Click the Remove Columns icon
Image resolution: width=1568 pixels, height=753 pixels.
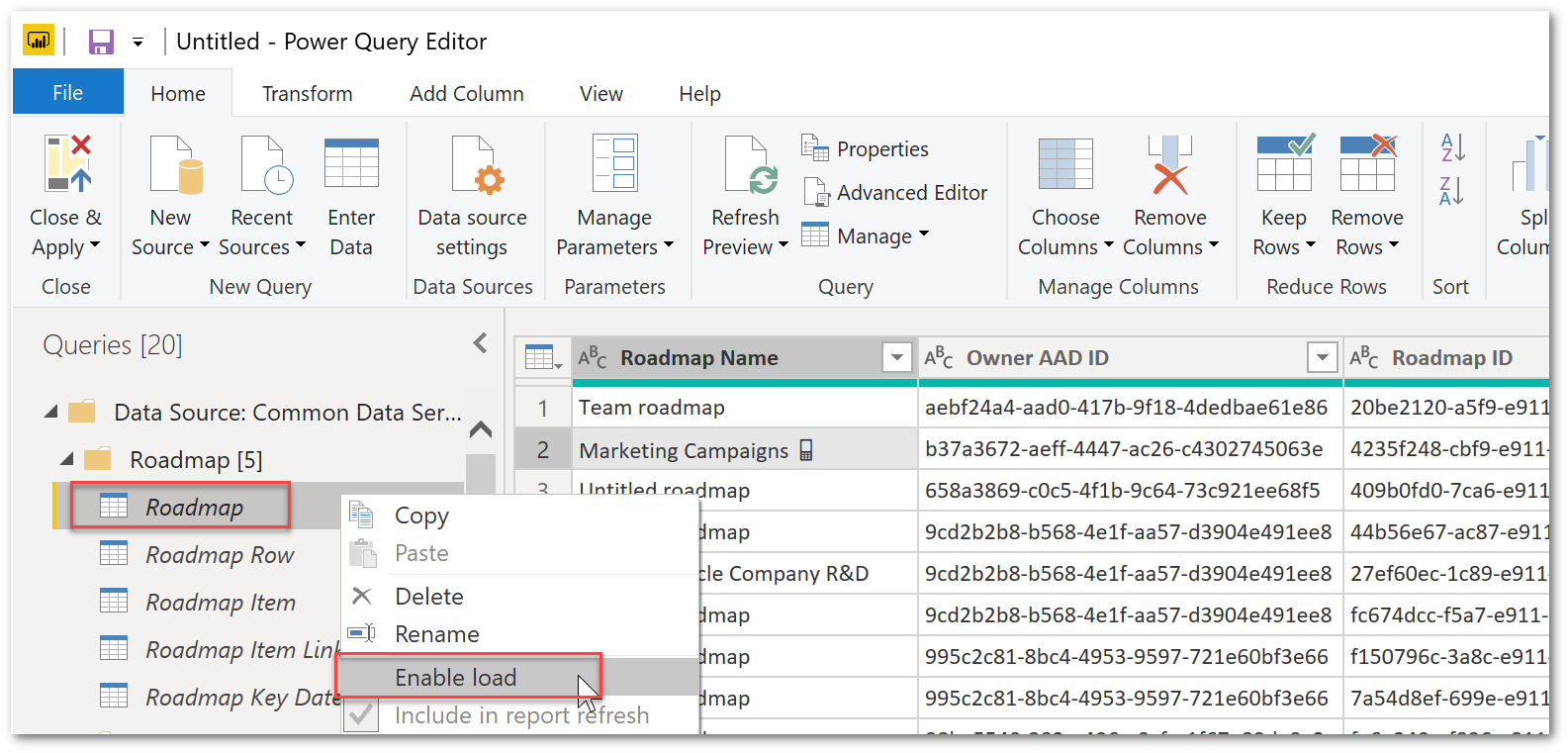point(1169,164)
